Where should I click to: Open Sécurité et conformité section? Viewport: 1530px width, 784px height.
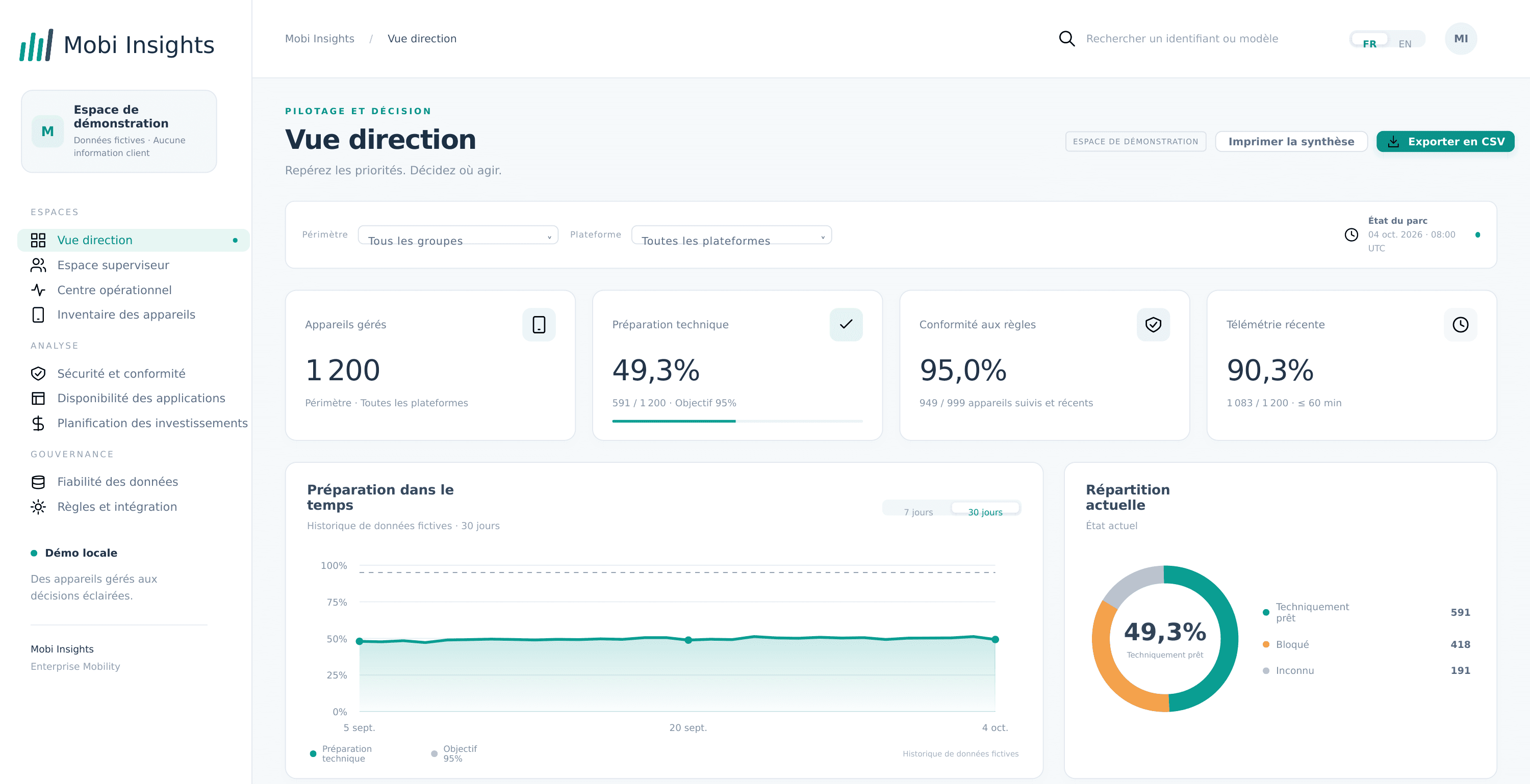pyautogui.click(x=133, y=373)
